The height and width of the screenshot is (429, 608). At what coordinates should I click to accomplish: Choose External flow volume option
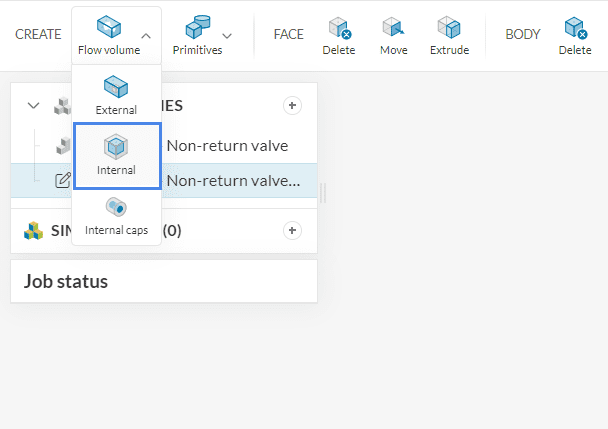tap(116, 96)
